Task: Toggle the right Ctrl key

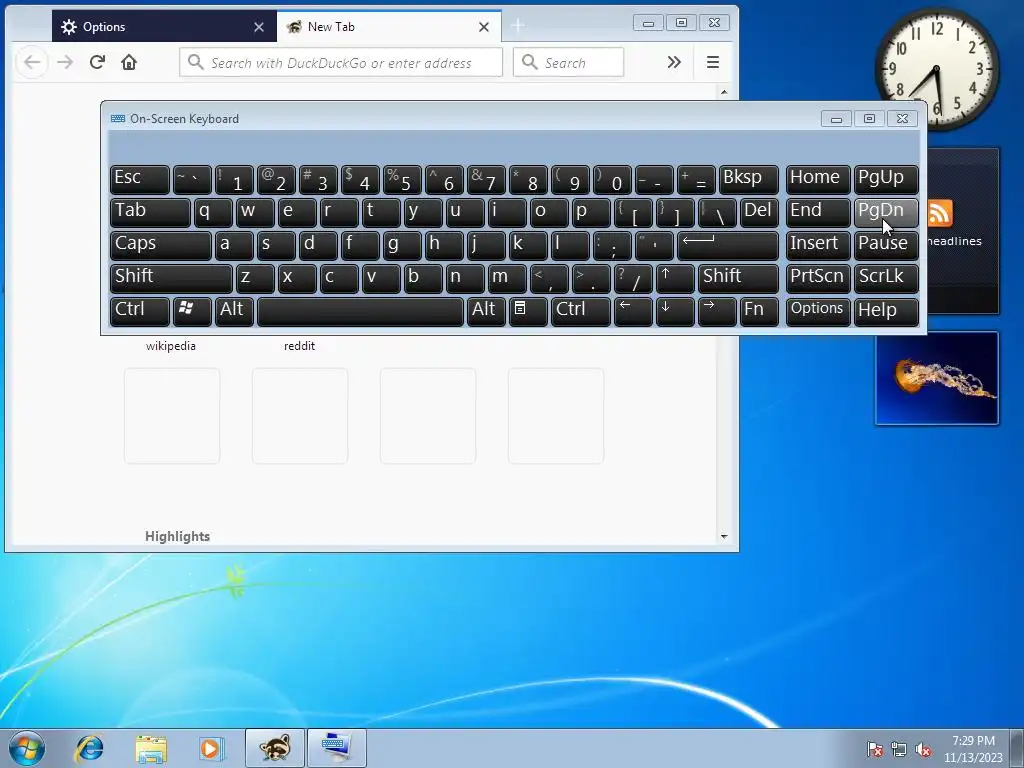Action: click(581, 311)
